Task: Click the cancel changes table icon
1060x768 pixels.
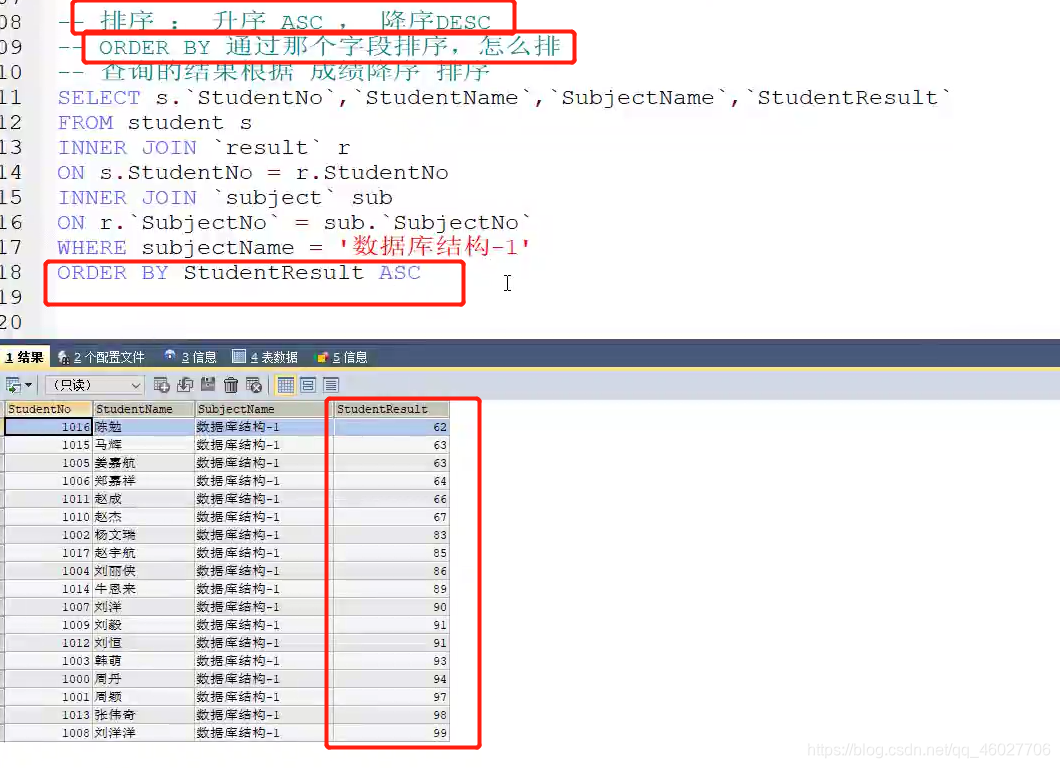Action: [x=254, y=385]
